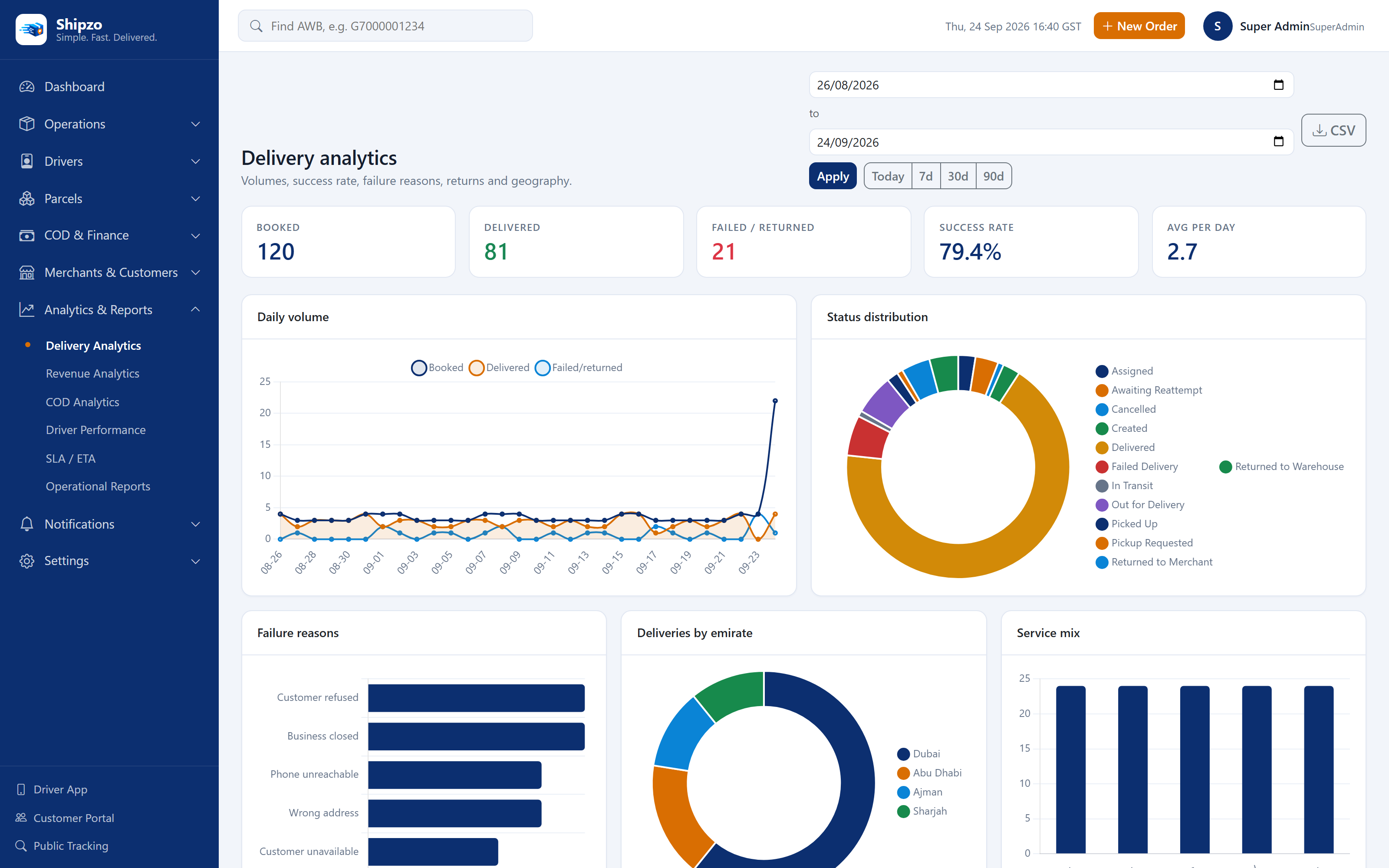This screenshot has width=1389, height=868.
Task: Click the Driver App phone icon
Action: (21, 789)
